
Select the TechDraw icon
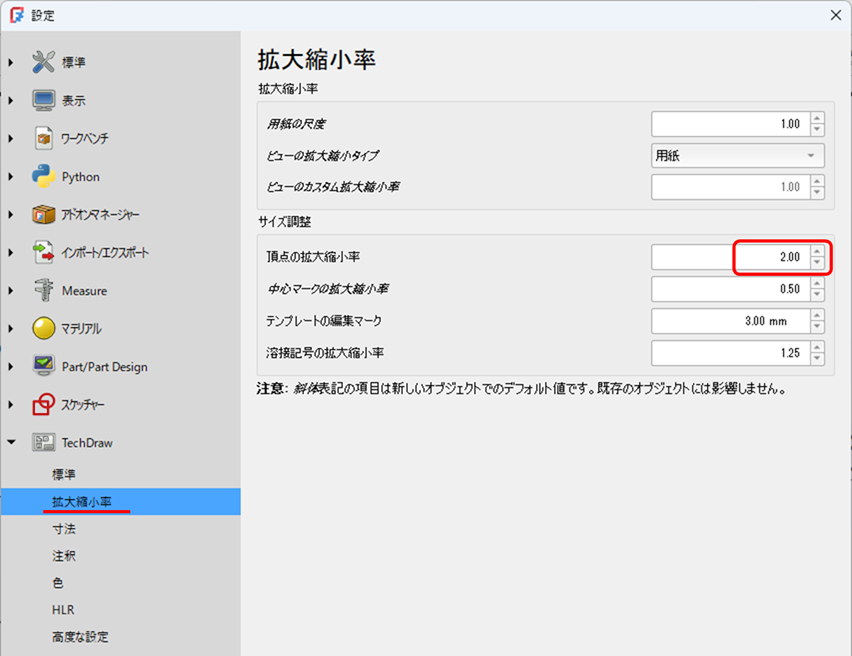(x=43, y=442)
